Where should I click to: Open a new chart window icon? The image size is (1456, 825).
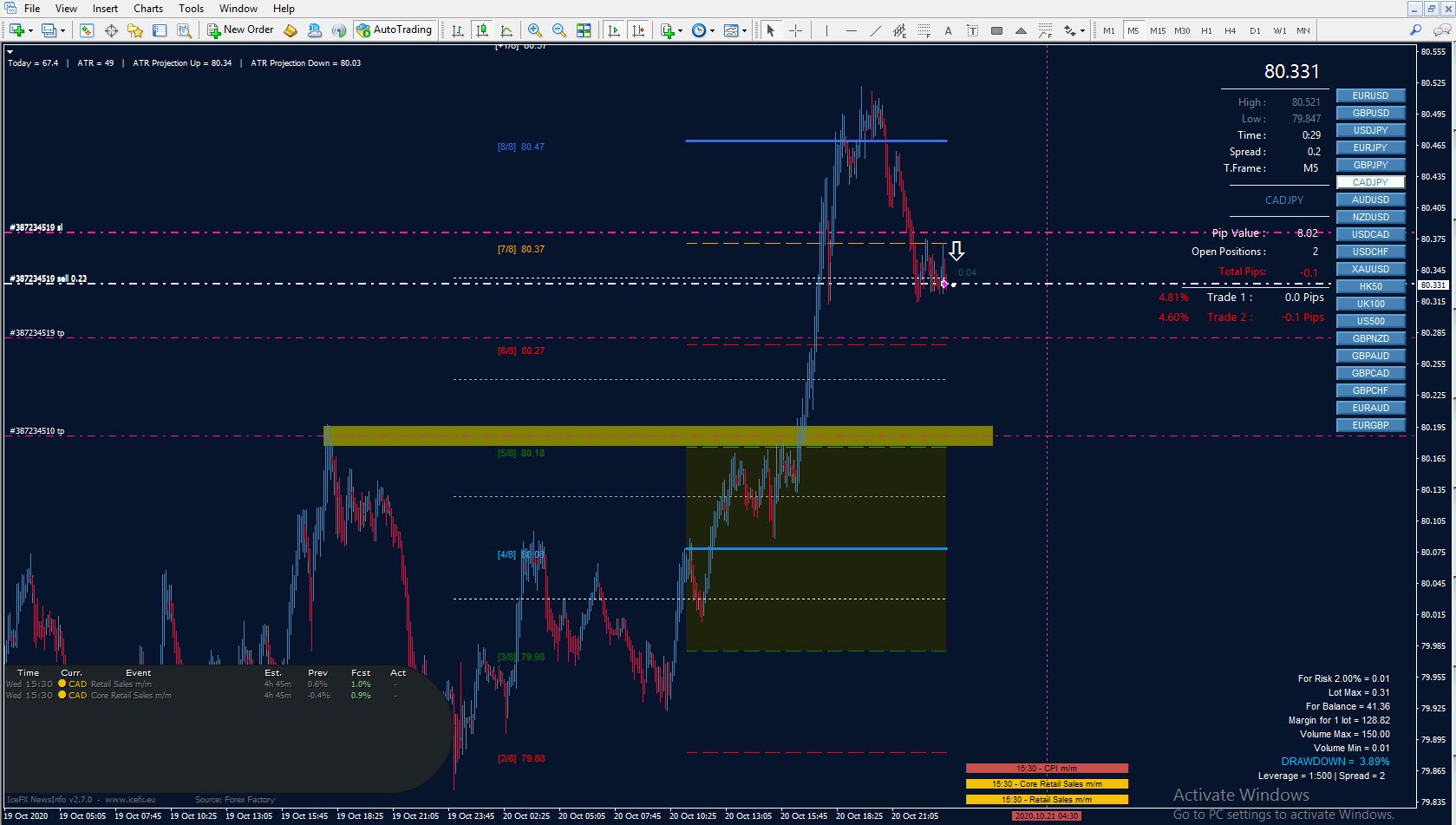16,30
